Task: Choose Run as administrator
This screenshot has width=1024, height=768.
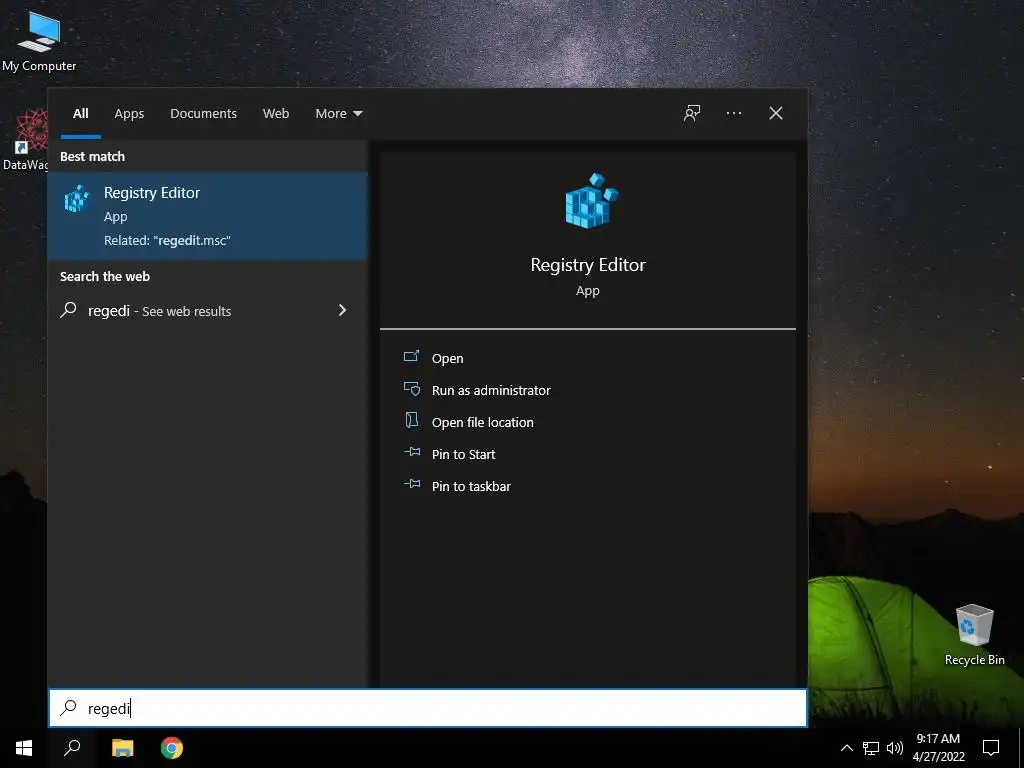Action: click(x=491, y=390)
